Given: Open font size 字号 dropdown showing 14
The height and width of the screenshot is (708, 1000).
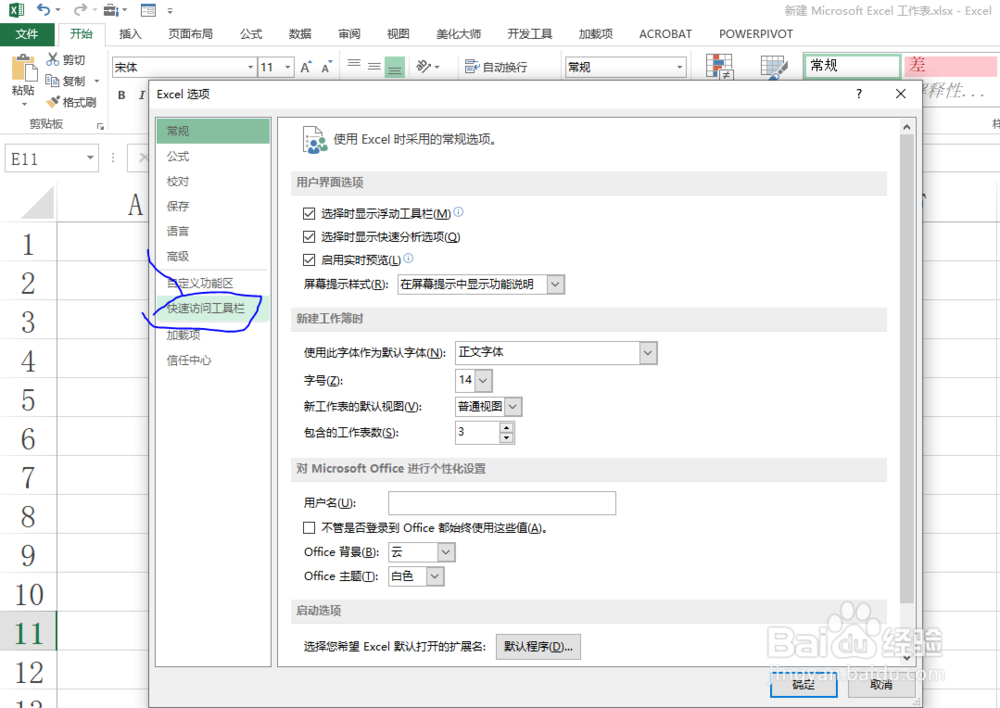Looking at the screenshot, I should 483,381.
